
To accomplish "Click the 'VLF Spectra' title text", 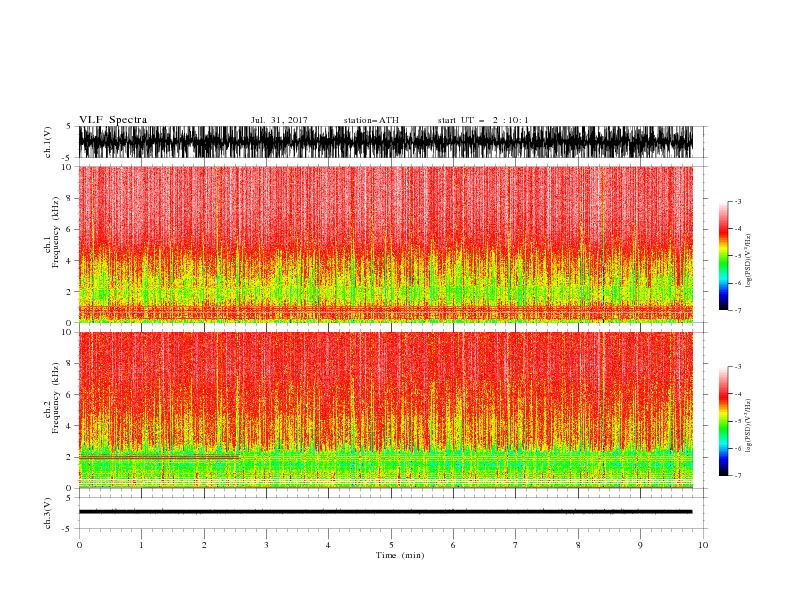I will coord(113,120).
